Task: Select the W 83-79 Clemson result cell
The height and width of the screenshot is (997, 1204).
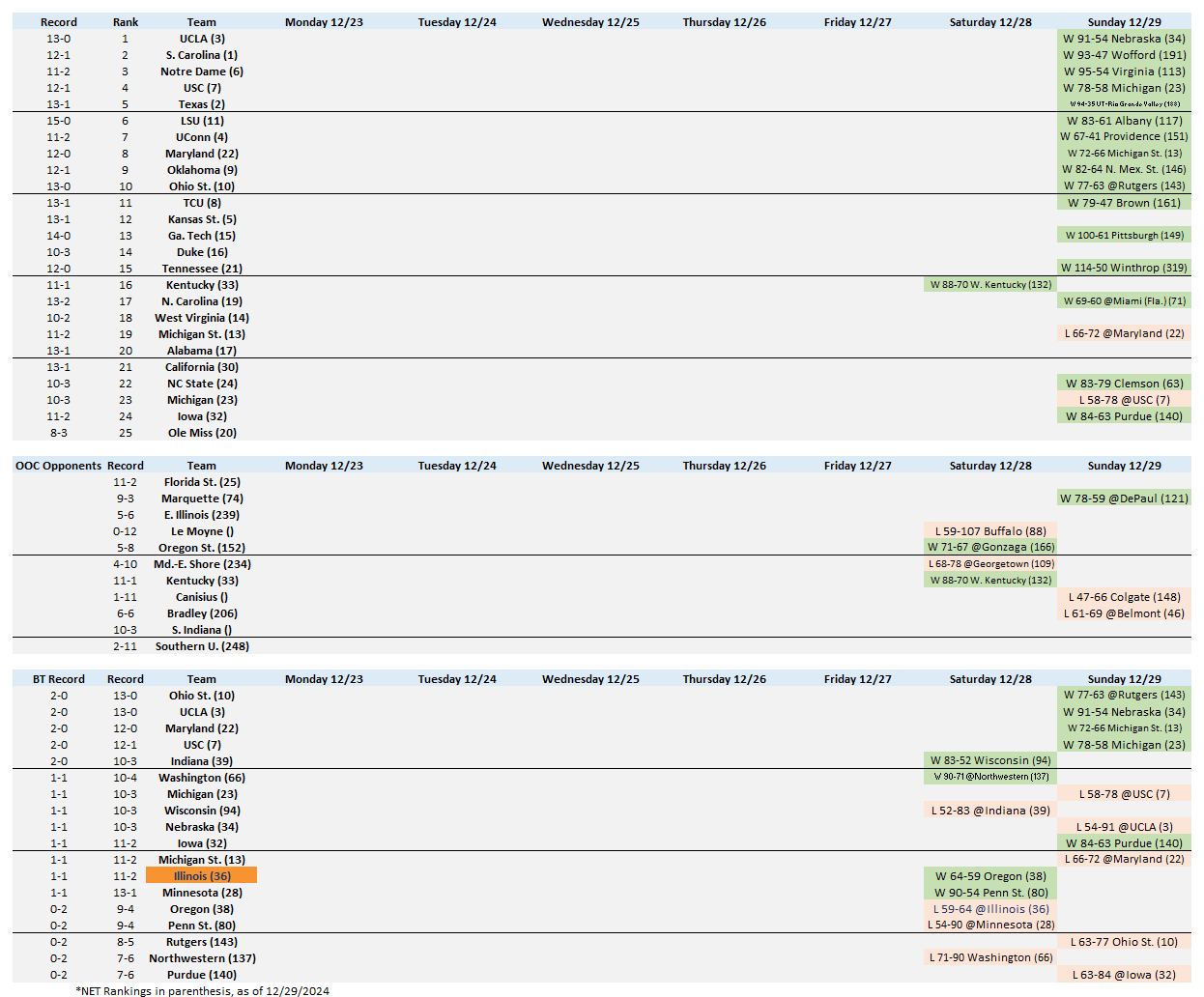Action: 1124,384
